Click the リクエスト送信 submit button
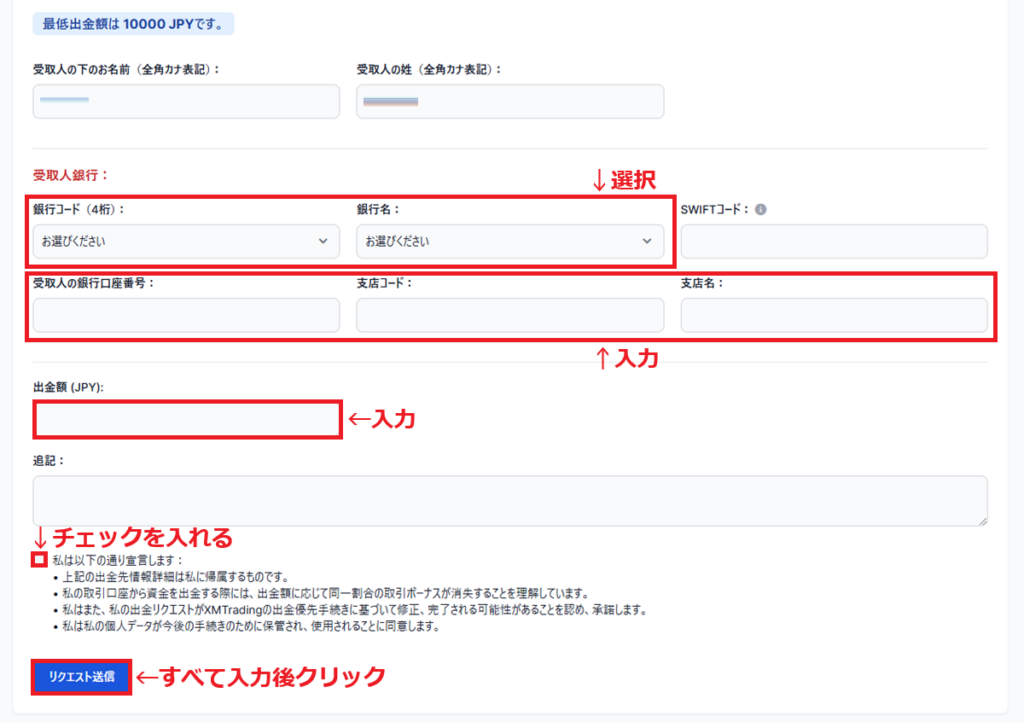1024x722 pixels. click(x=80, y=677)
